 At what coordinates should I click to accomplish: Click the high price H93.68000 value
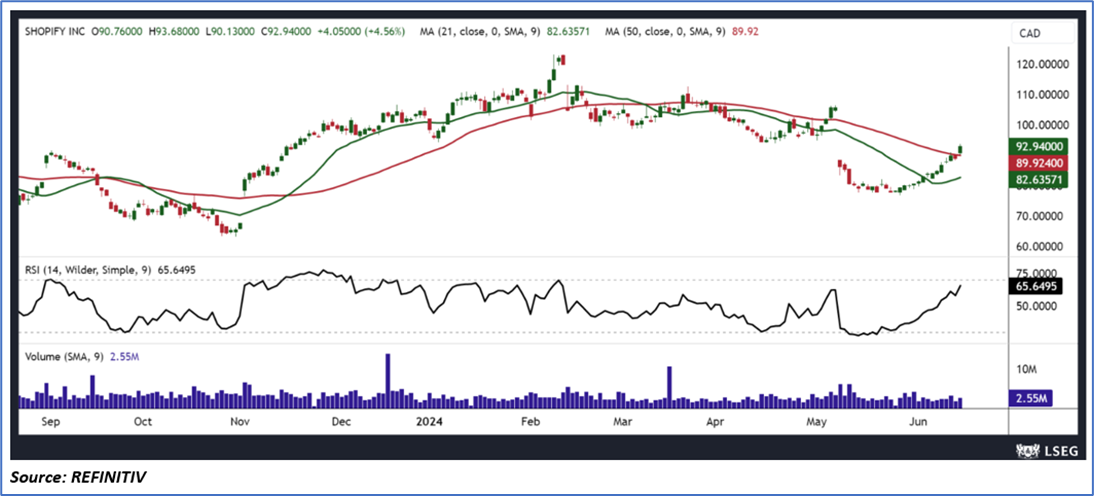[174, 32]
